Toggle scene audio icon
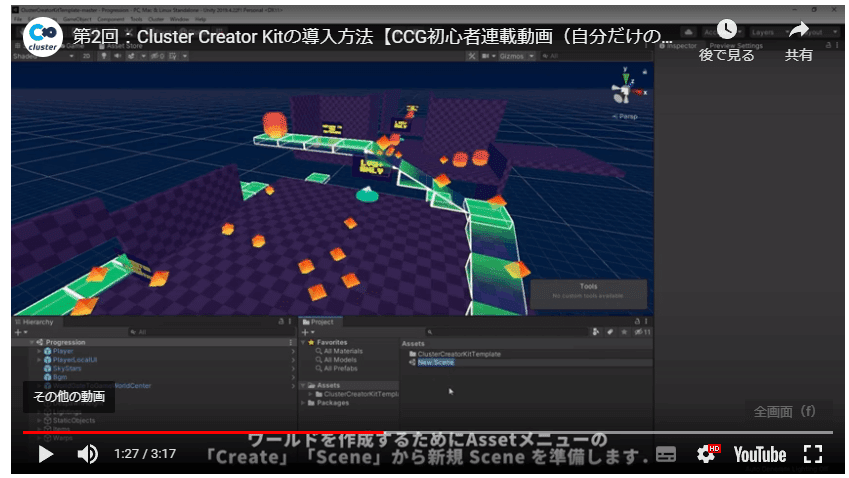The height and width of the screenshot is (478, 849). [117, 56]
